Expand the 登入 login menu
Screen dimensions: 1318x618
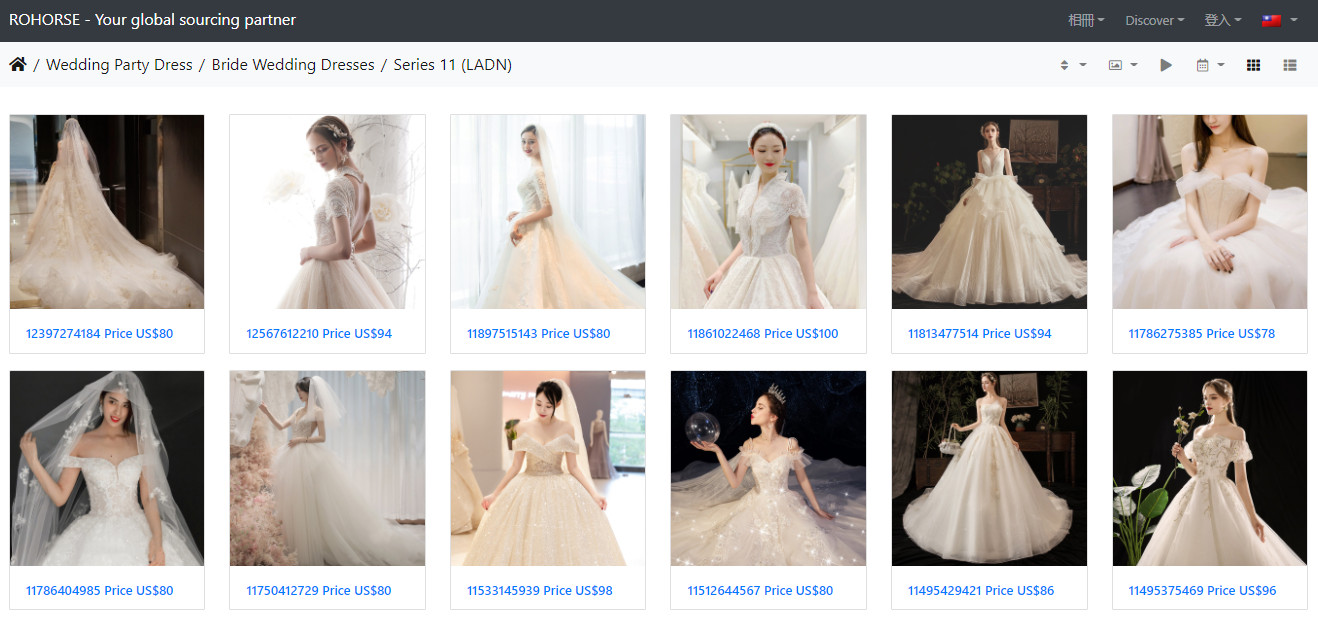[1223, 20]
